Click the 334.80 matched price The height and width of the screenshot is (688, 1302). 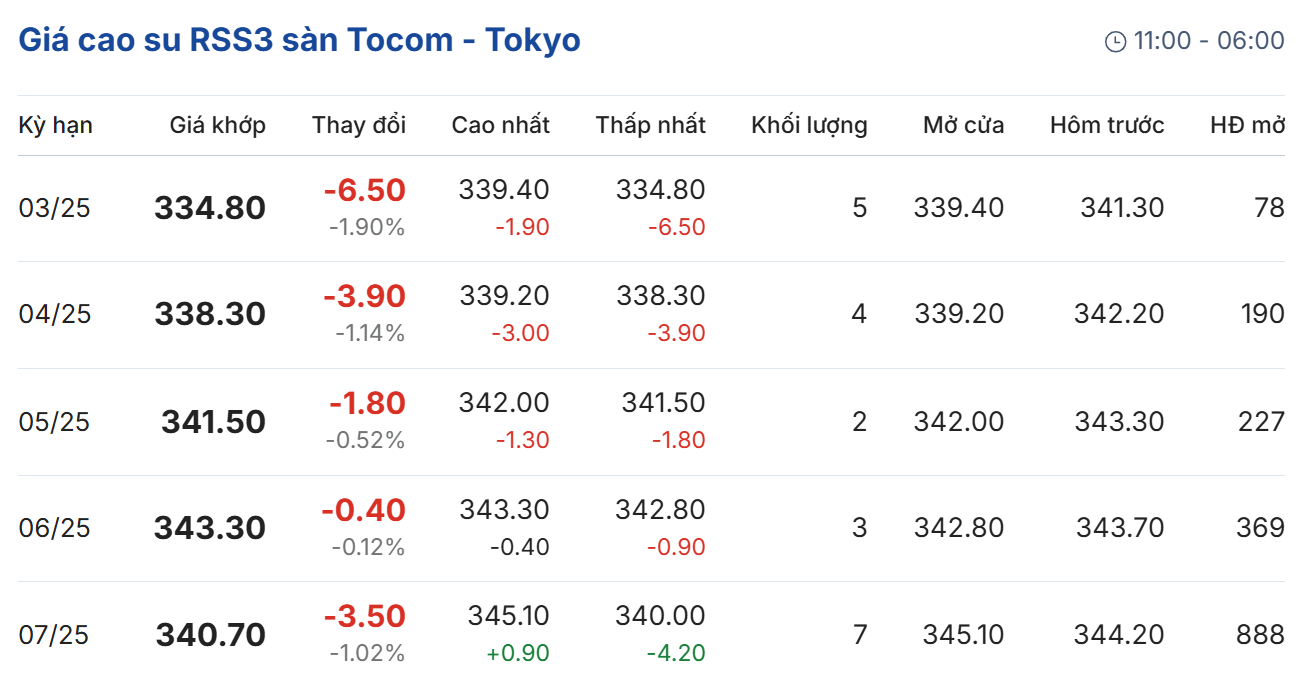tap(210, 208)
